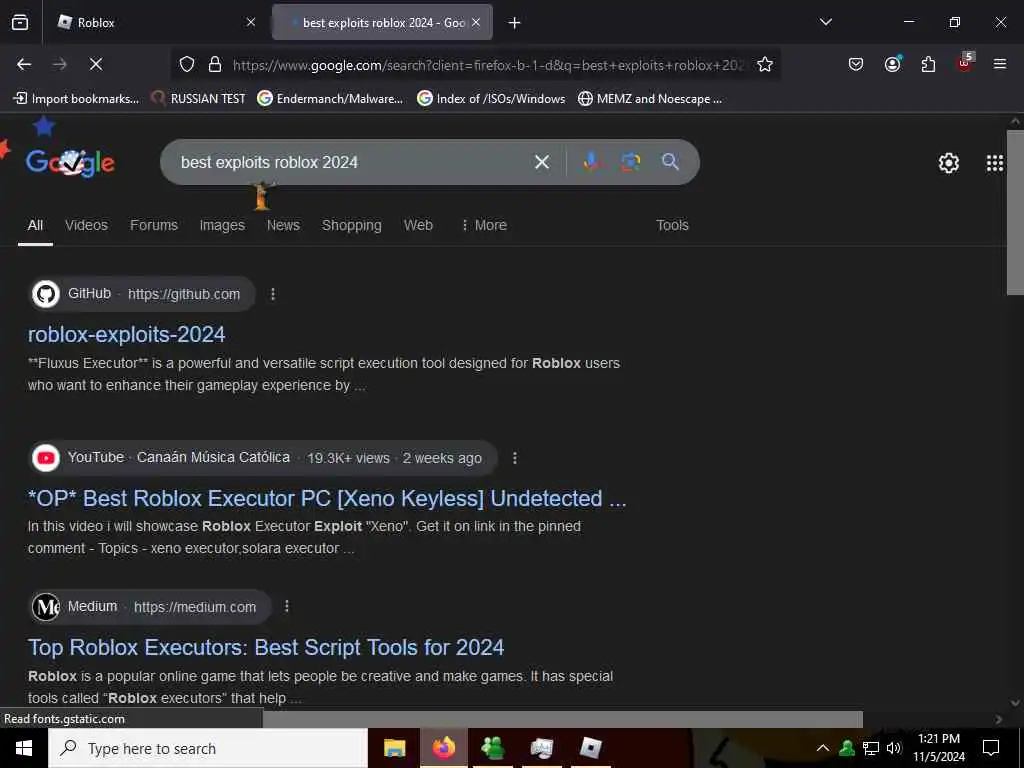This screenshot has width=1024, height=768.
Task: Go back using the browser back arrow
Action: (x=24, y=64)
